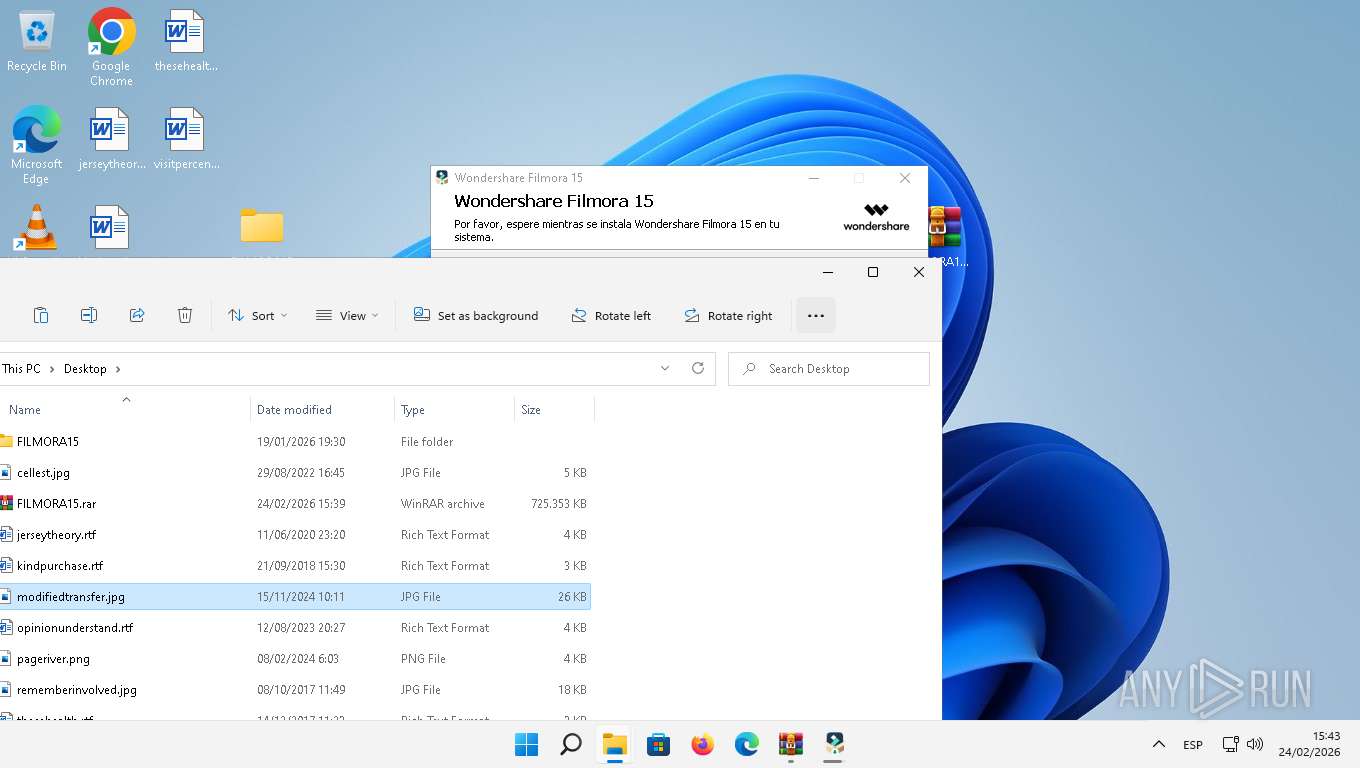1360x768 pixels.
Task: Open Firefox from the taskbar
Action: (x=703, y=744)
